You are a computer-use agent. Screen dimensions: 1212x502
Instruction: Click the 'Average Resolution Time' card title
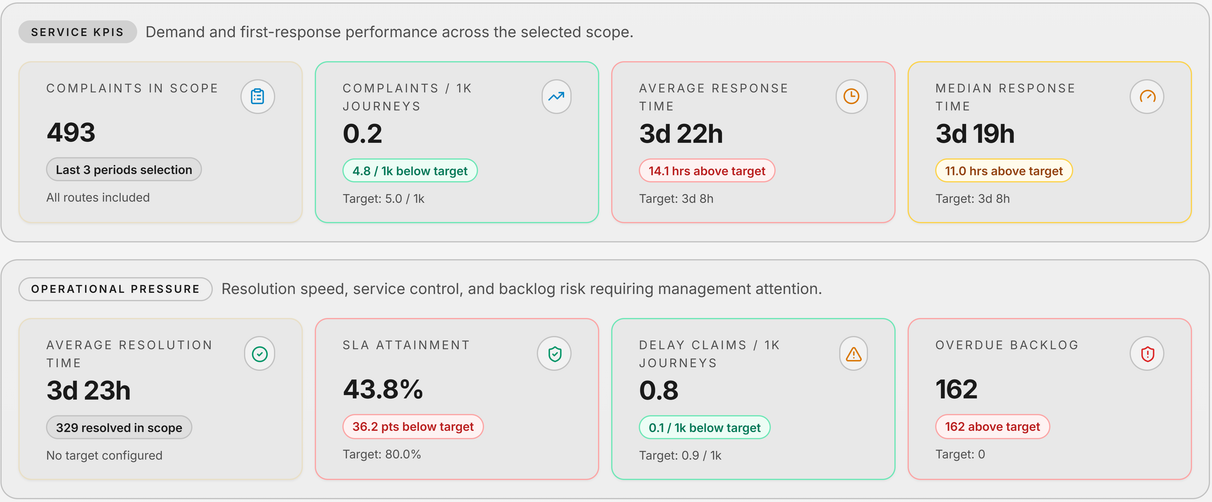coord(130,354)
